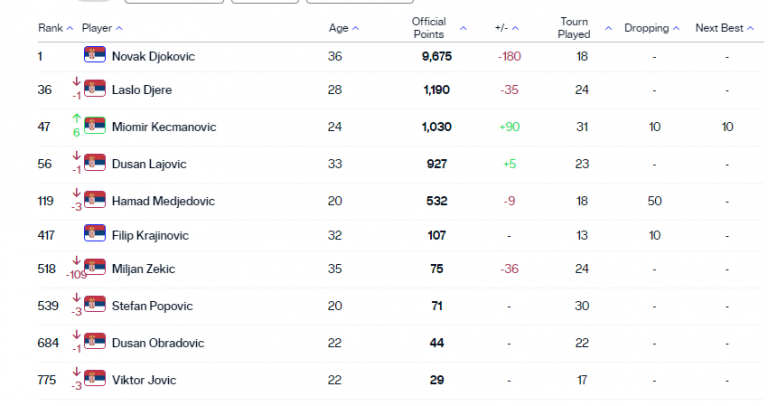Click flag icon next to Laslo Djere
Image resolution: width=768 pixels, height=406 pixels.
click(x=95, y=90)
